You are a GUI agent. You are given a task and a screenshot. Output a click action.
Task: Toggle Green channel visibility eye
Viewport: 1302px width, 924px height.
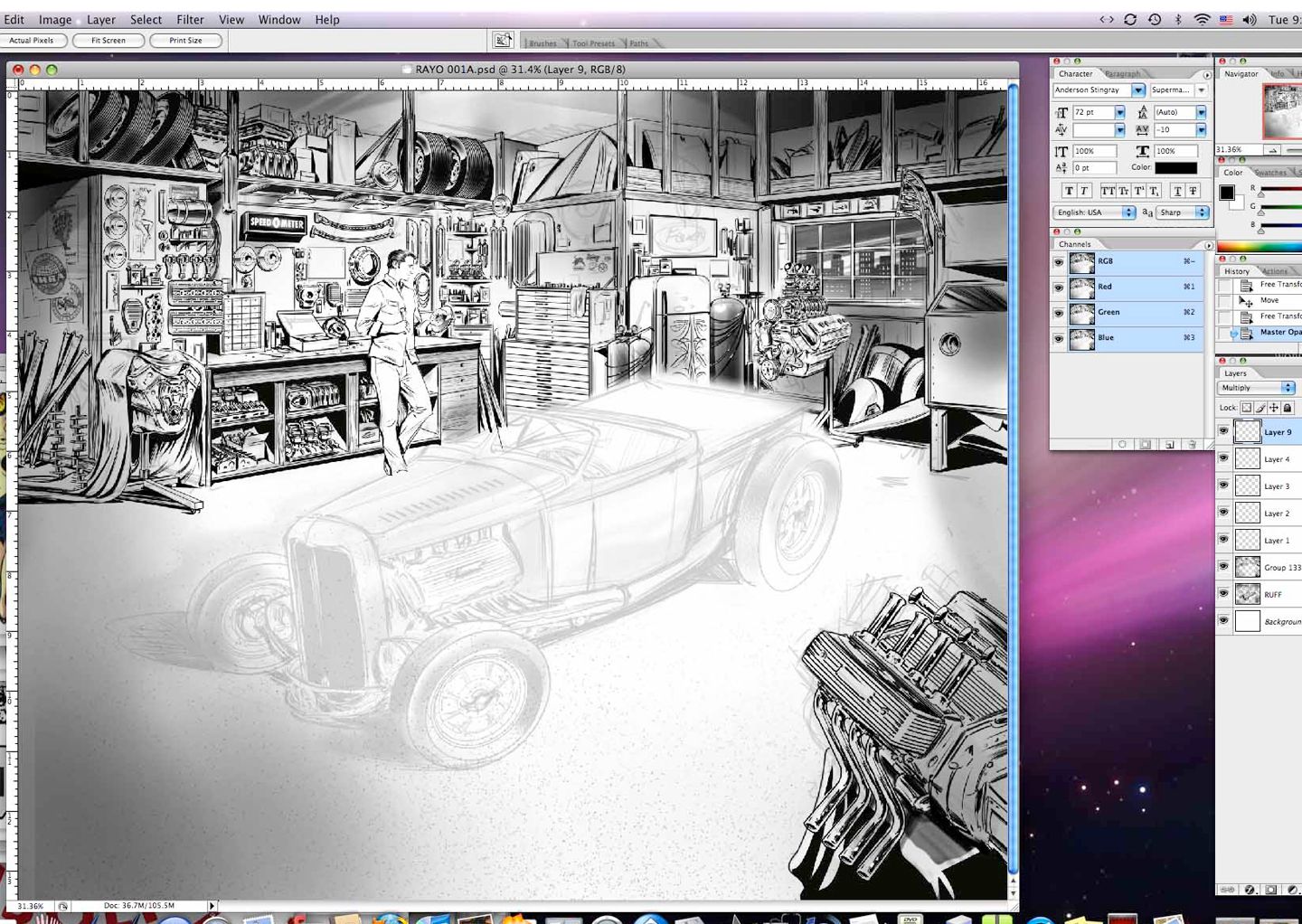pos(1059,313)
